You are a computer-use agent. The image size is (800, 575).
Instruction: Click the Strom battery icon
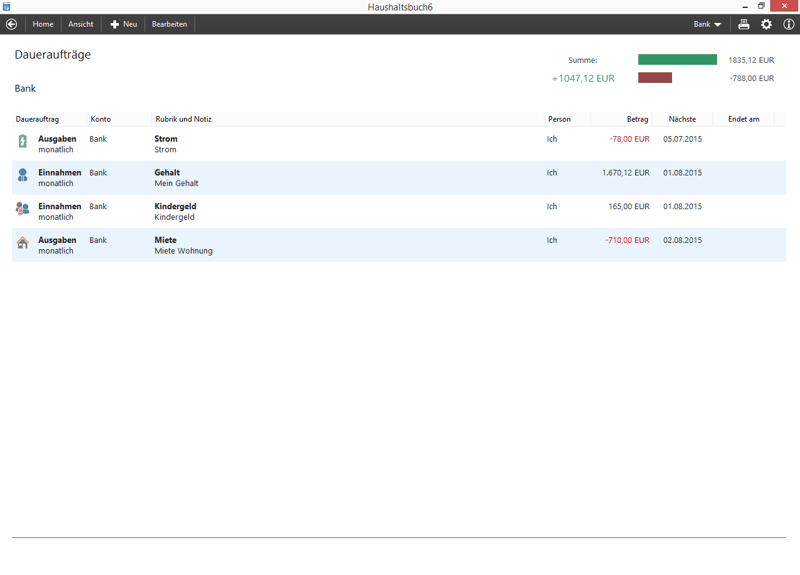pos(23,142)
